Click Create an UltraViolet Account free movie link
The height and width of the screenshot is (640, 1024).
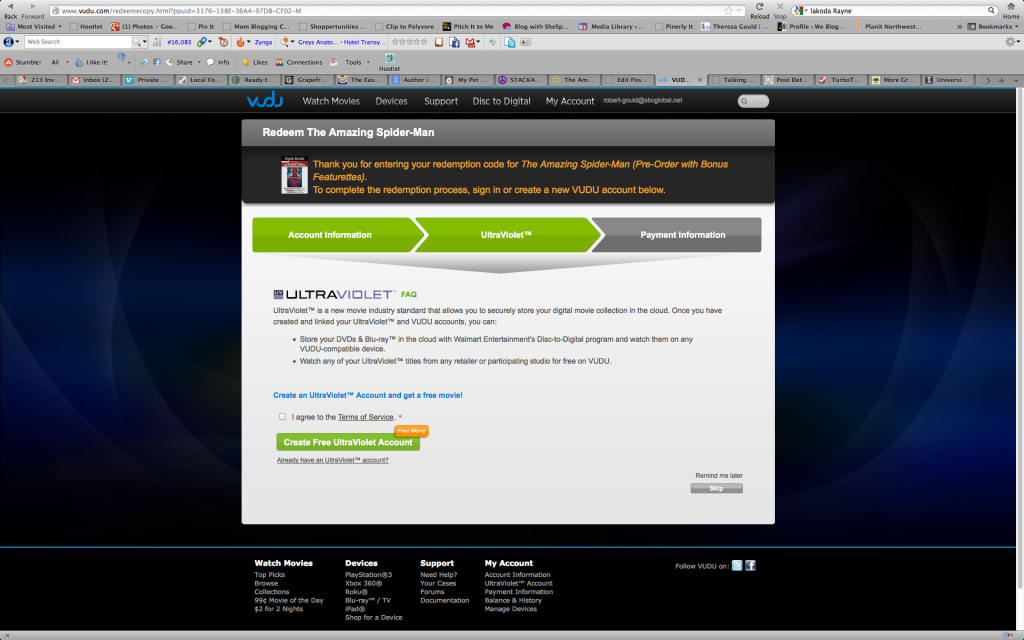click(368, 395)
